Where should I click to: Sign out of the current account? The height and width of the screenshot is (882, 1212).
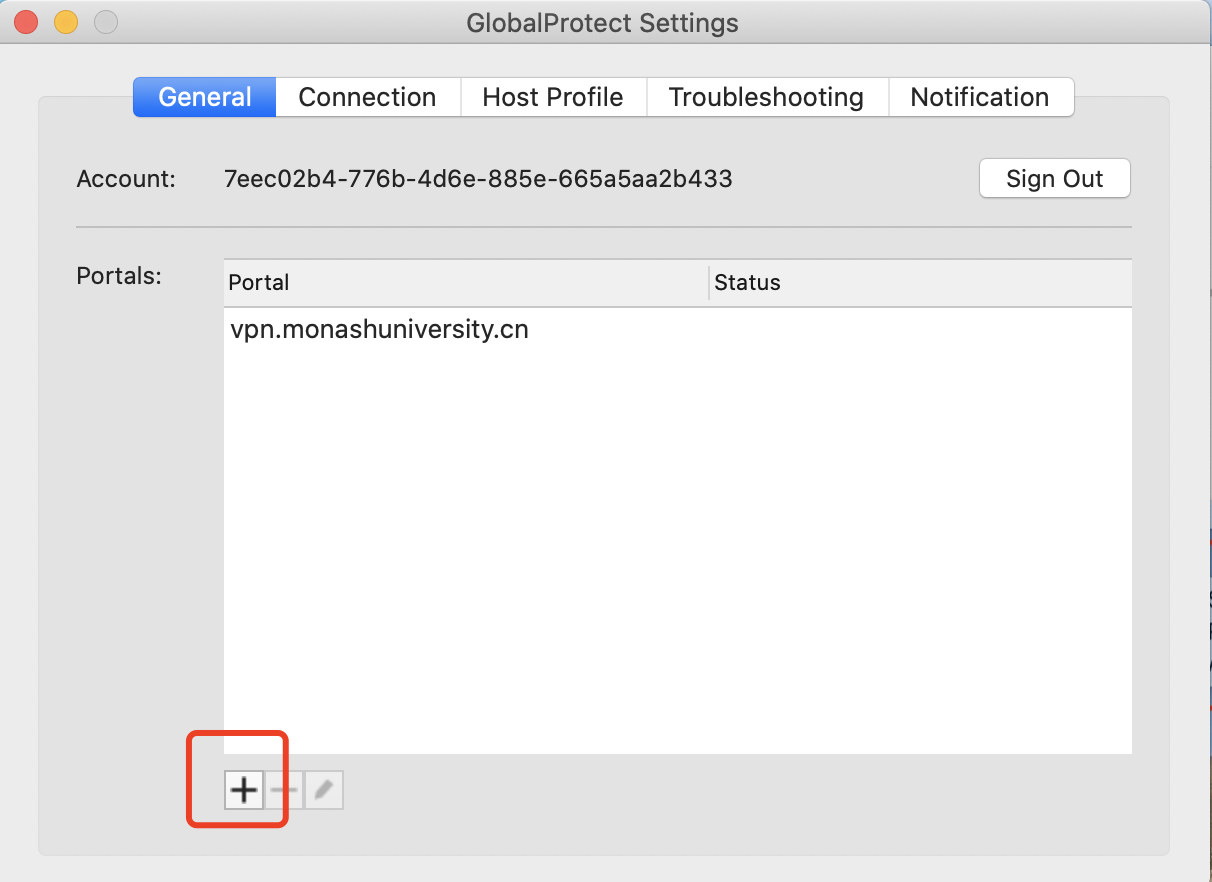1054,178
